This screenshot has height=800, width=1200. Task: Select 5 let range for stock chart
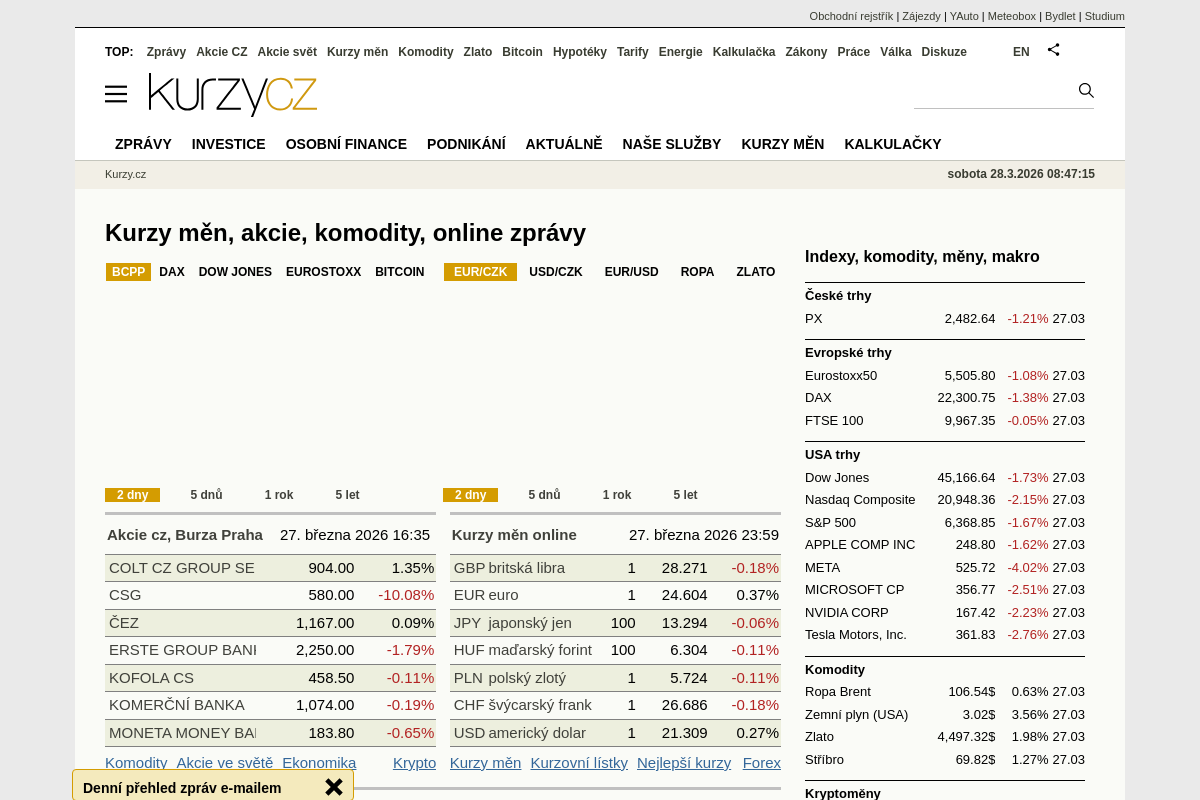click(347, 495)
